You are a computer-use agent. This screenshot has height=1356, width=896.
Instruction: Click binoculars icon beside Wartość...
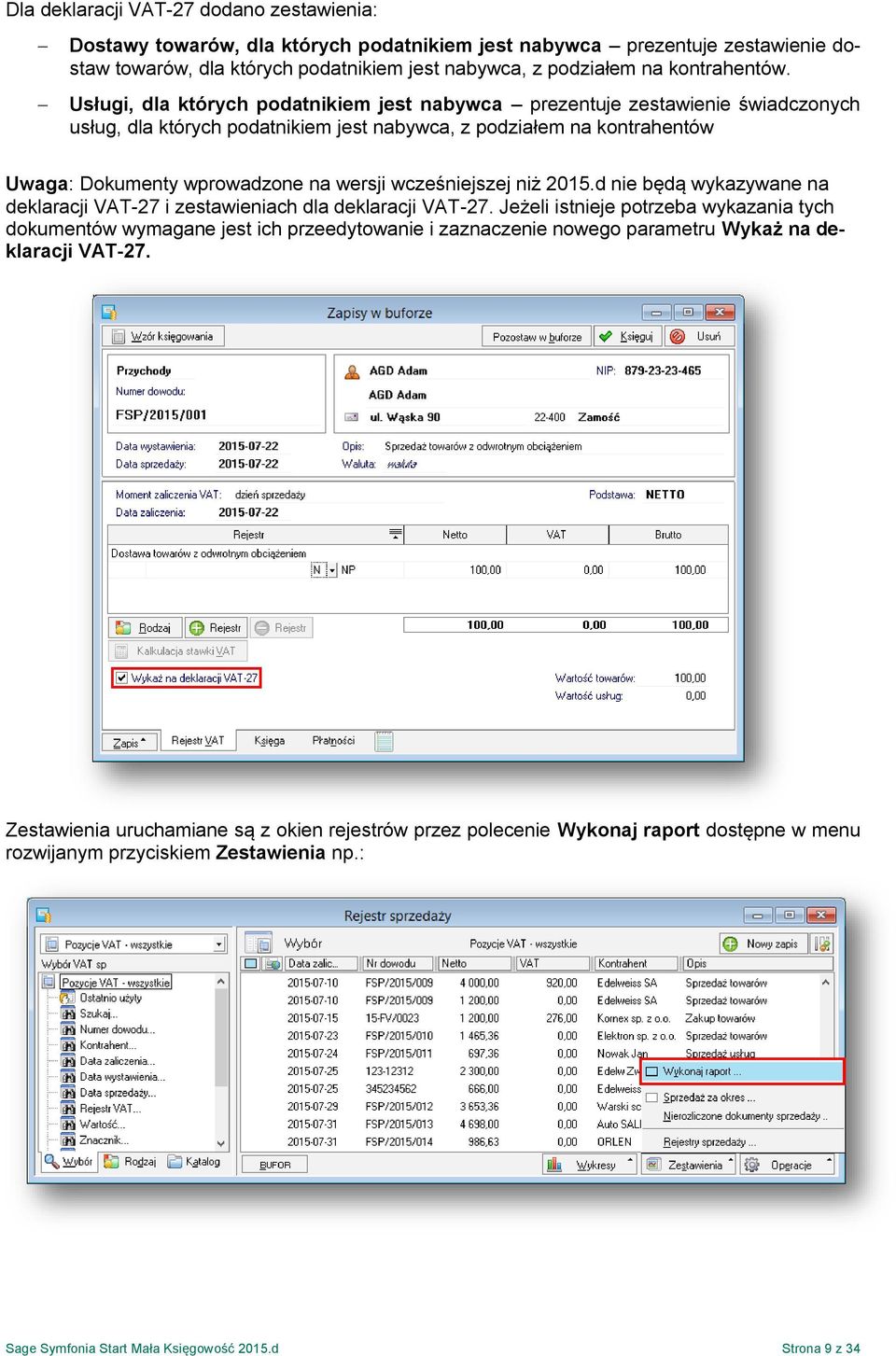[68, 1125]
